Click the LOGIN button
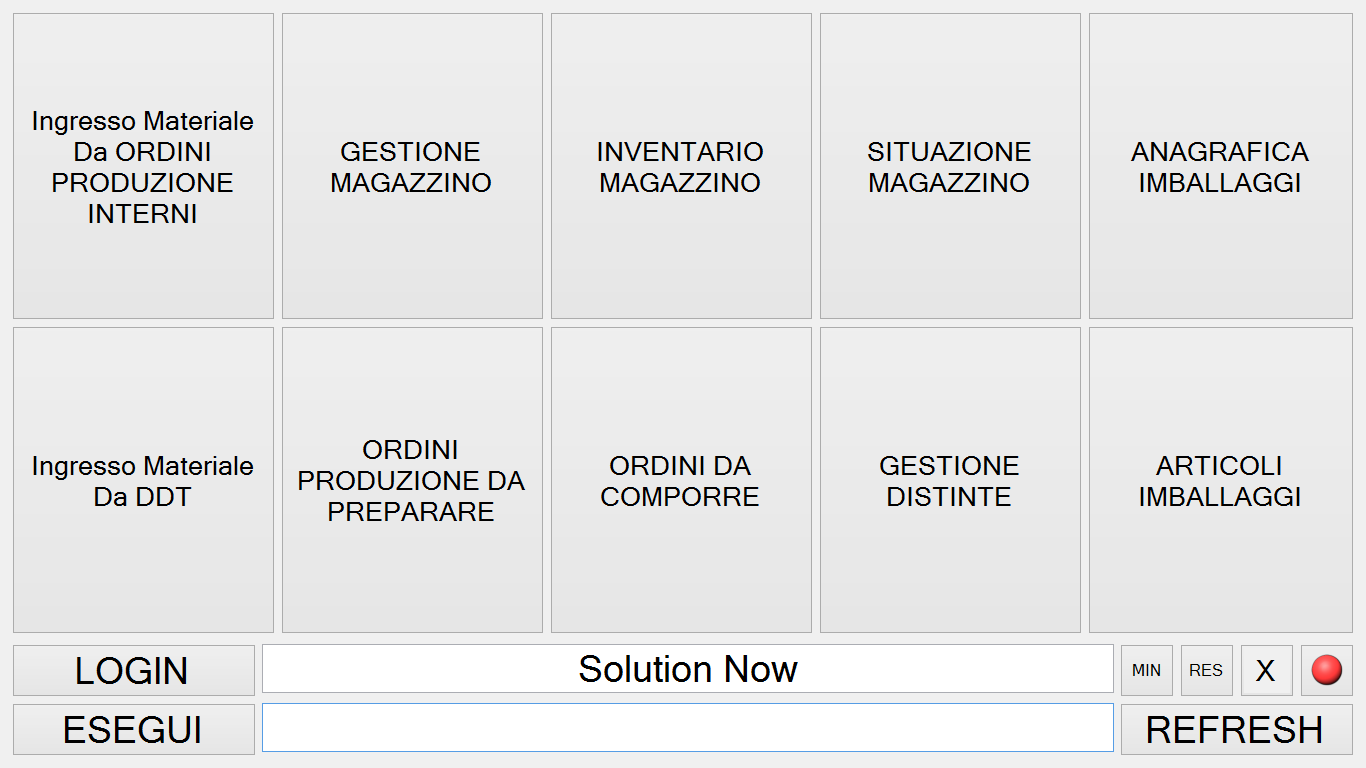The image size is (1366, 768). (134, 670)
